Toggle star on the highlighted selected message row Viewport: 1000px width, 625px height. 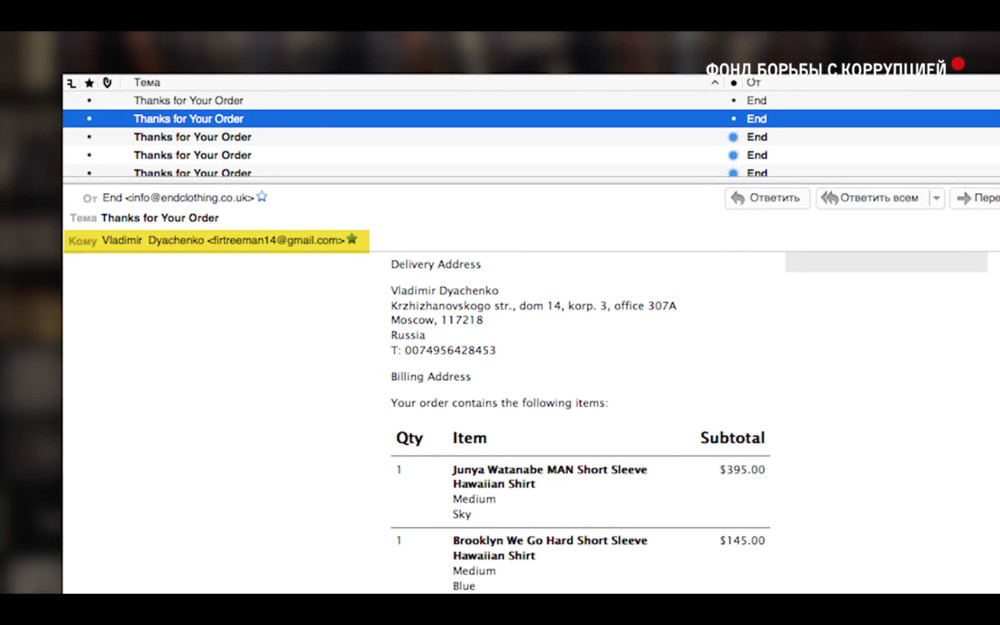pos(89,119)
